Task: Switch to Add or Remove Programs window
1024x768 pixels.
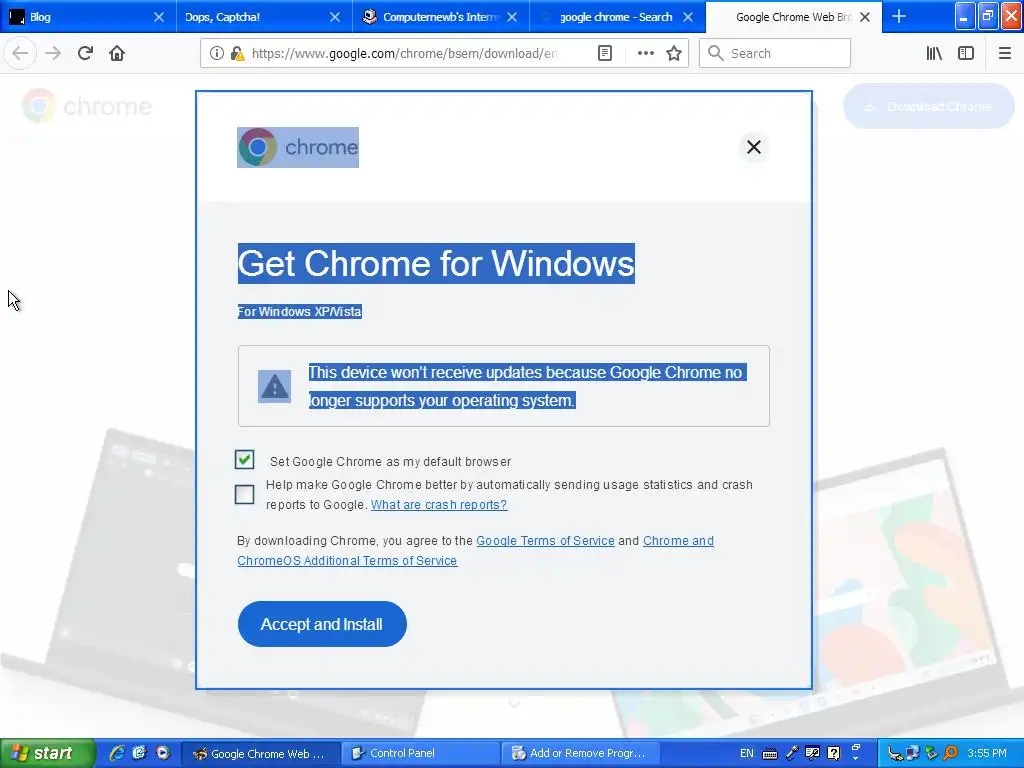Action: tap(581, 753)
